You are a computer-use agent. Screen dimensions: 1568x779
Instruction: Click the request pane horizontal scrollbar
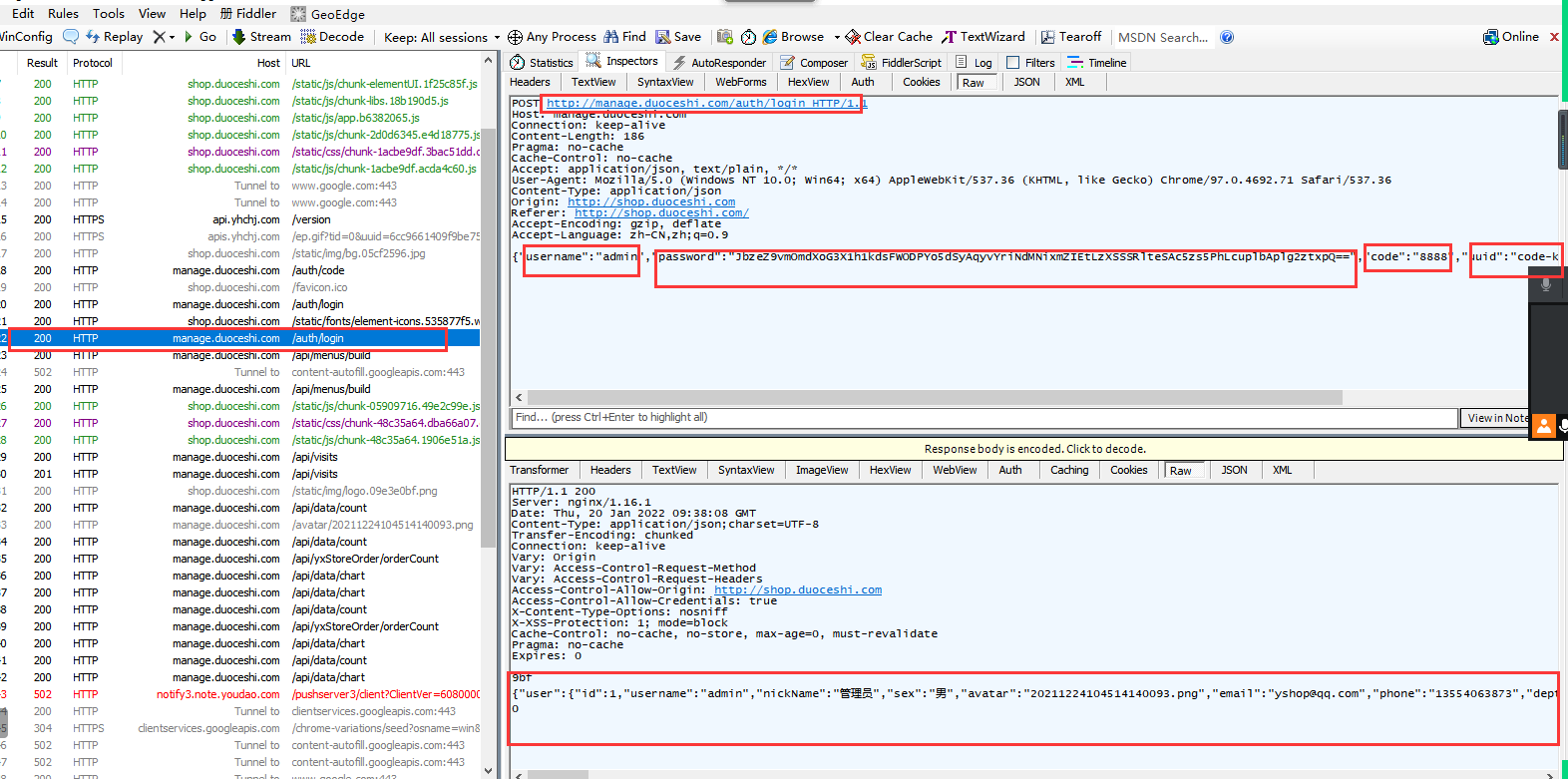(934, 397)
